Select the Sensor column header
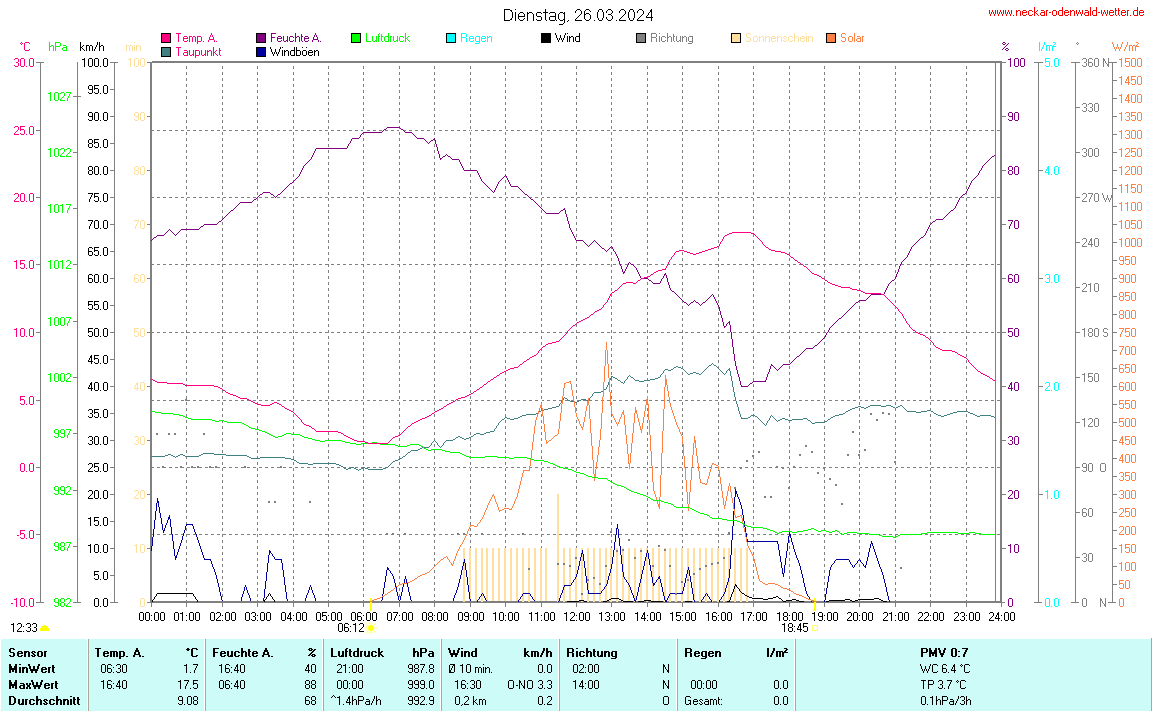1152x711 pixels. pos(28,653)
